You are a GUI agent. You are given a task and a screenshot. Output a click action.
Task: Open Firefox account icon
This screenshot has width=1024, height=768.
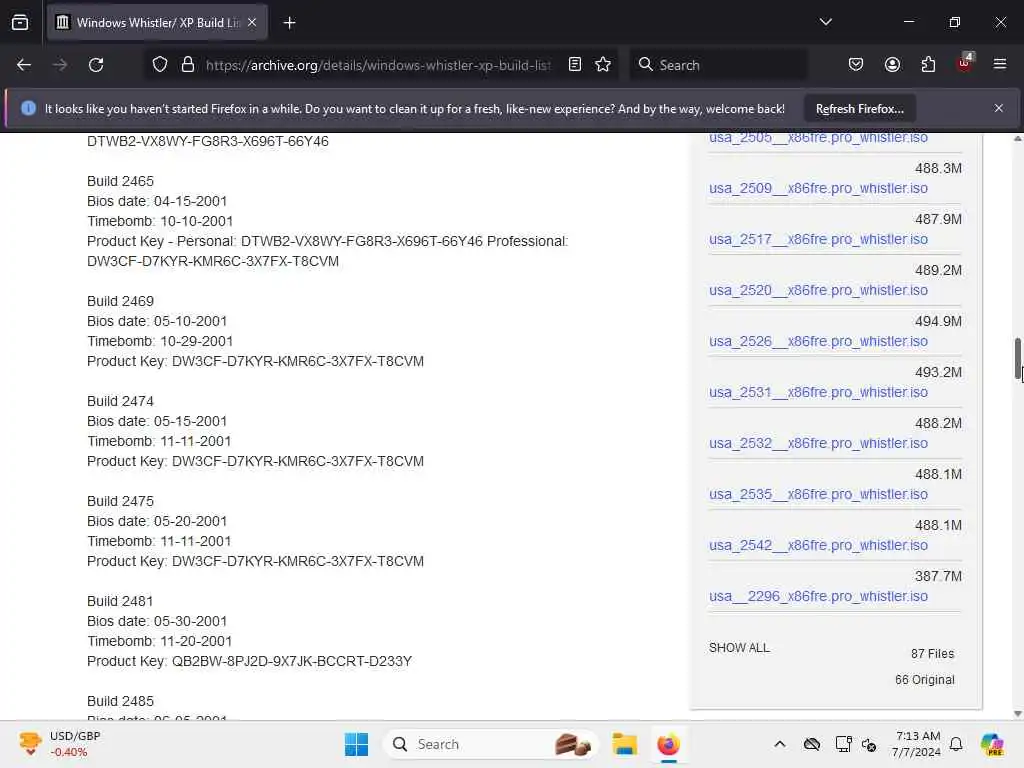[x=892, y=64]
